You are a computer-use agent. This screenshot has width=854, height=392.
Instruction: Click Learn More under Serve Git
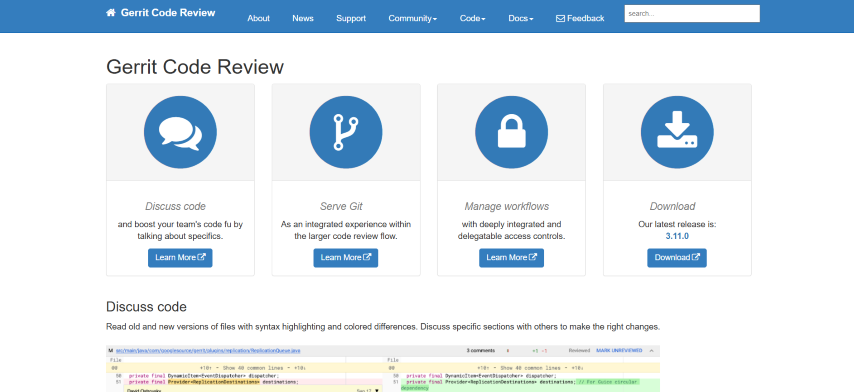coord(346,258)
